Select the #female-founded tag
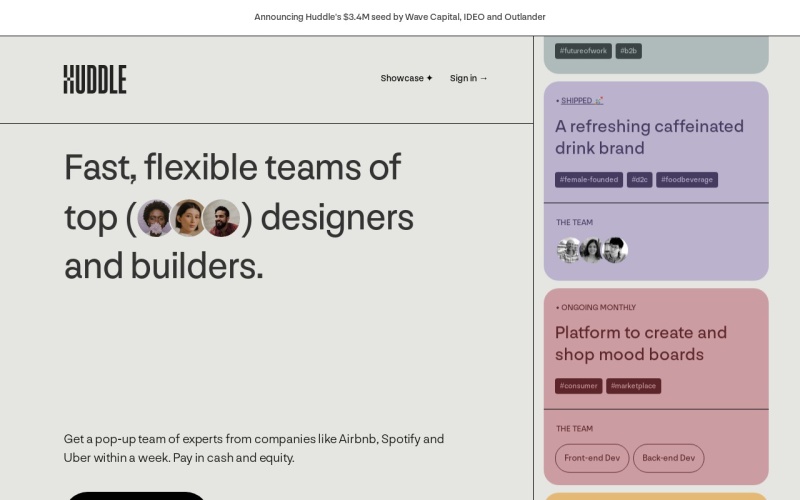Image resolution: width=800 pixels, height=500 pixels. (x=589, y=180)
